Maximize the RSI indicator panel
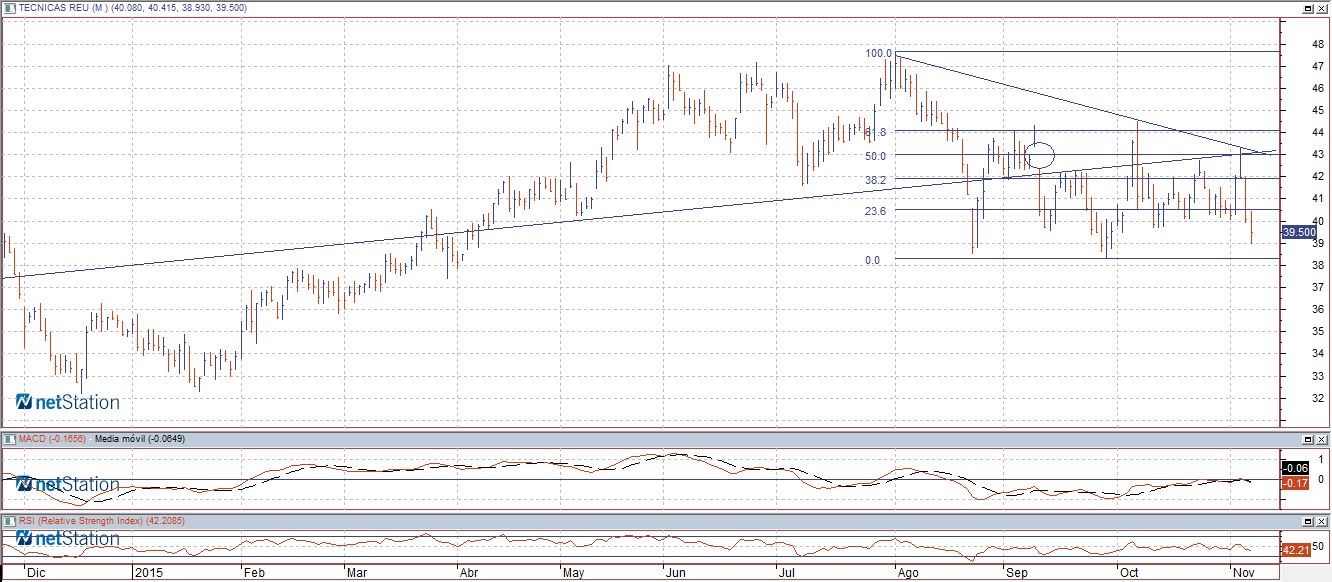Image resolution: width=1332 pixels, height=582 pixels. click(1307, 521)
